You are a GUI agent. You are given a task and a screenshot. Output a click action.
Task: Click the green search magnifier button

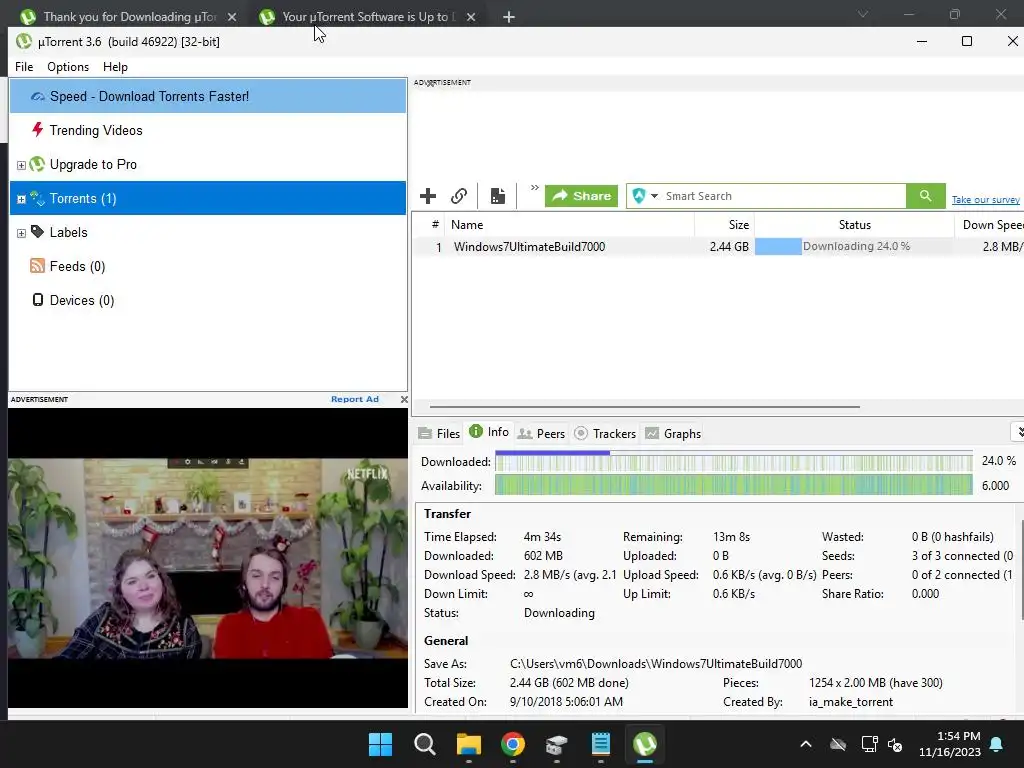pyautogui.click(x=925, y=196)
